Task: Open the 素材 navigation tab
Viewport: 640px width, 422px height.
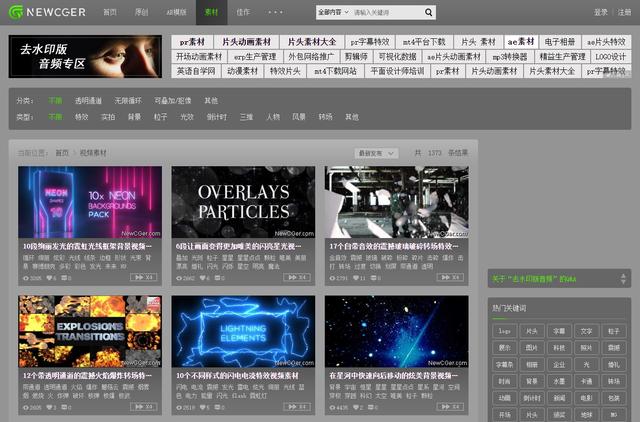Action: click(210, 12)
